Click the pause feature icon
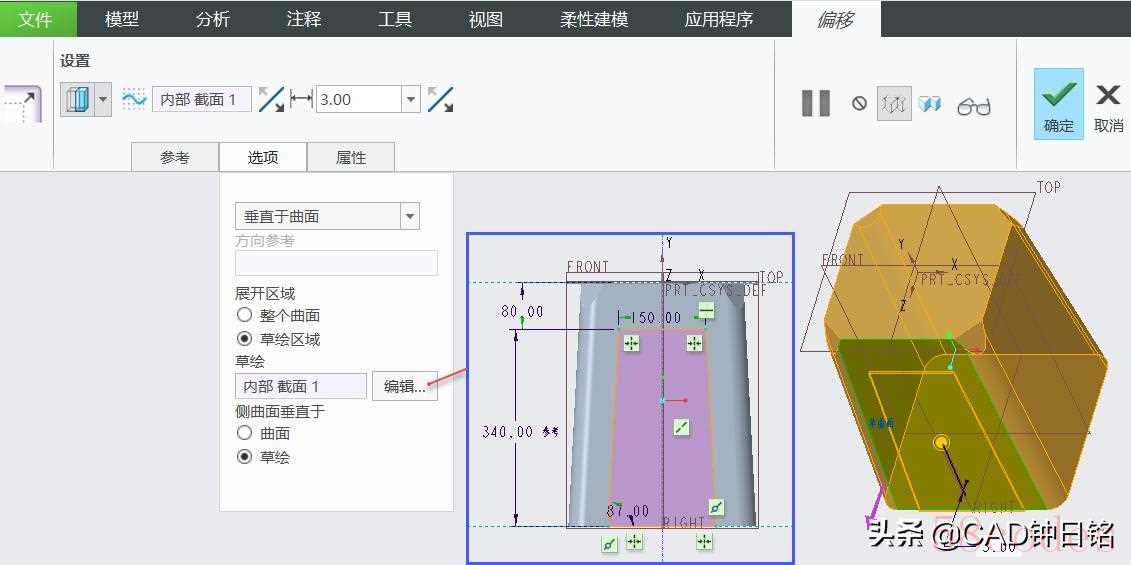 coord(816,103)
